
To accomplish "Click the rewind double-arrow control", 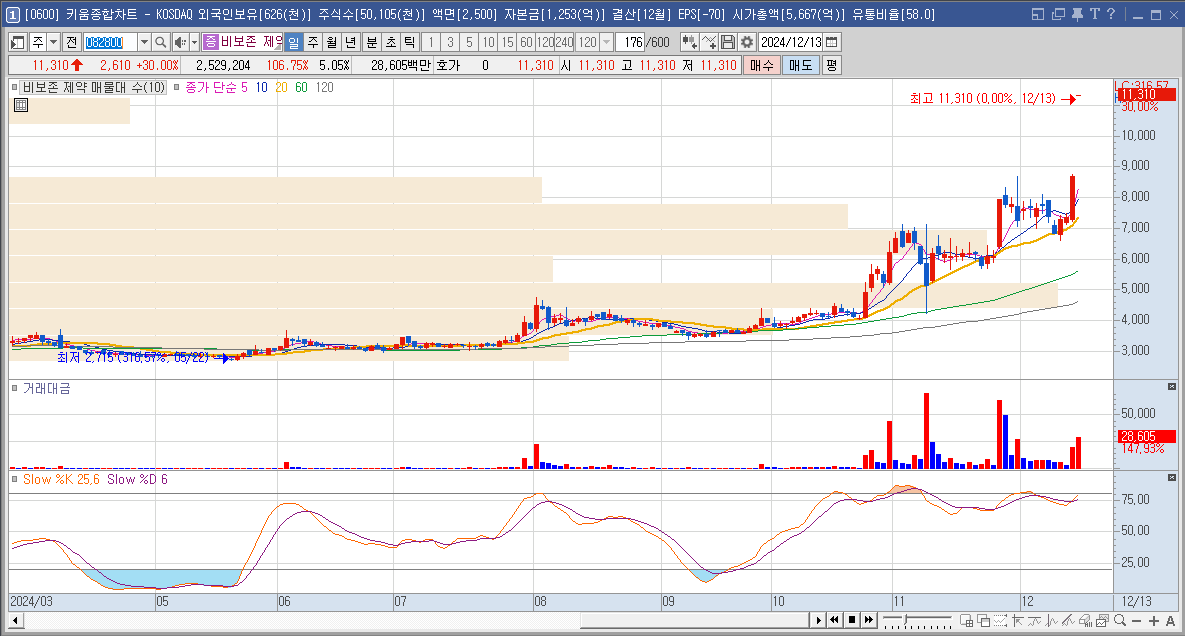I will [834, 621].
